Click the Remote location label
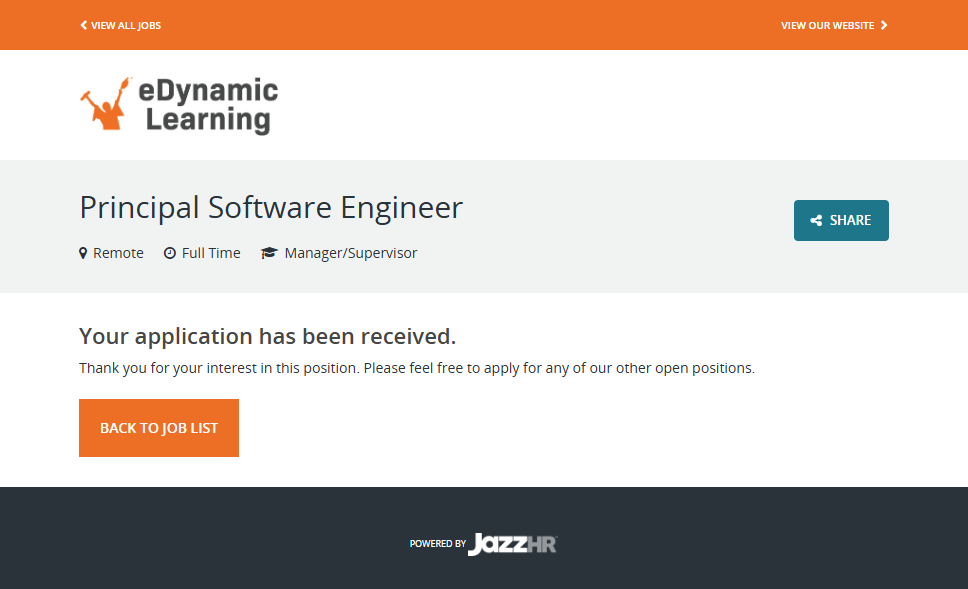This screenshot has width=968, height=589. click(118, 253)
